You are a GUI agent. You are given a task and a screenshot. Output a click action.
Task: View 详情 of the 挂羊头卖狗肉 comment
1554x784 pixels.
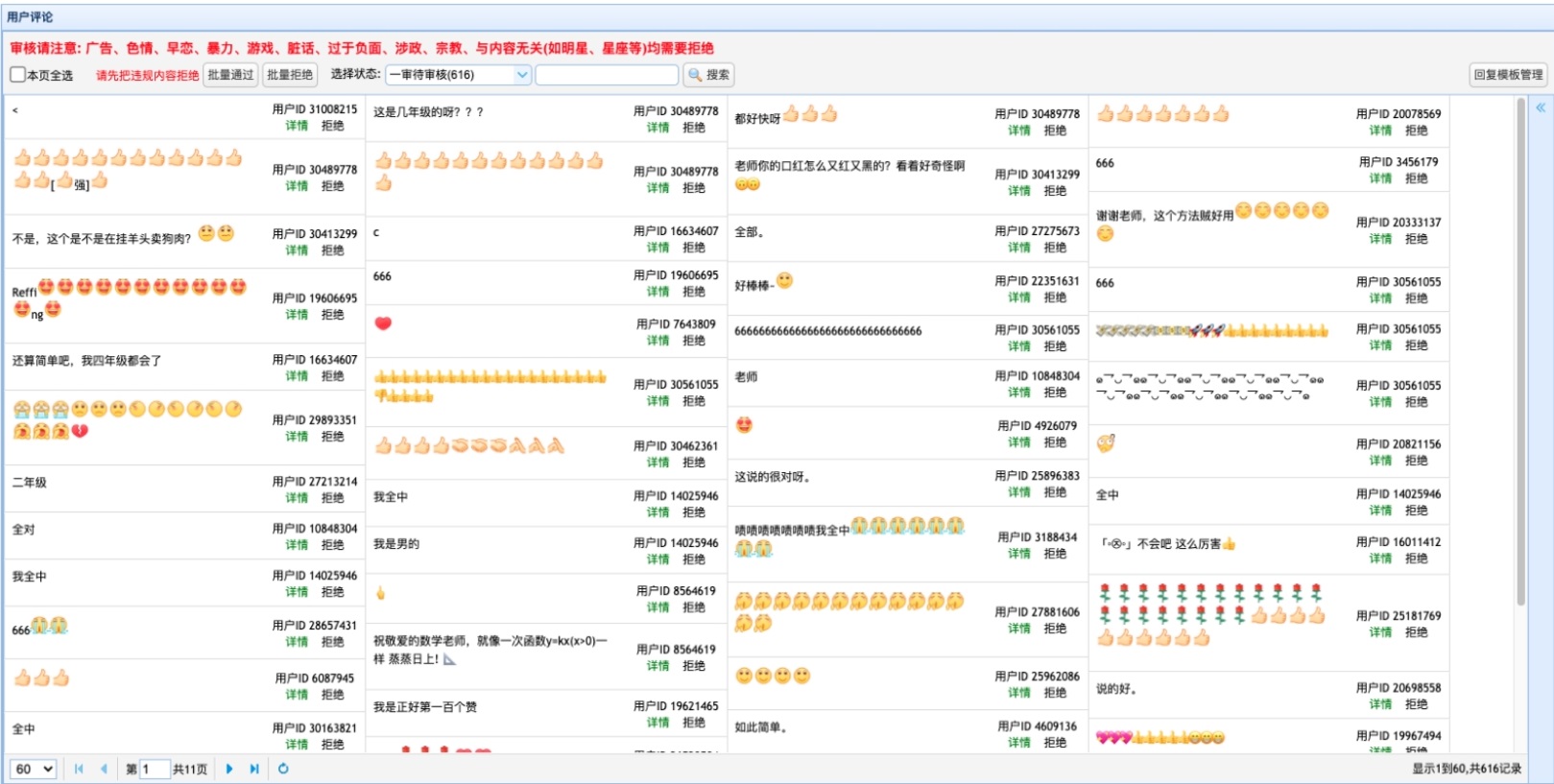297,250
